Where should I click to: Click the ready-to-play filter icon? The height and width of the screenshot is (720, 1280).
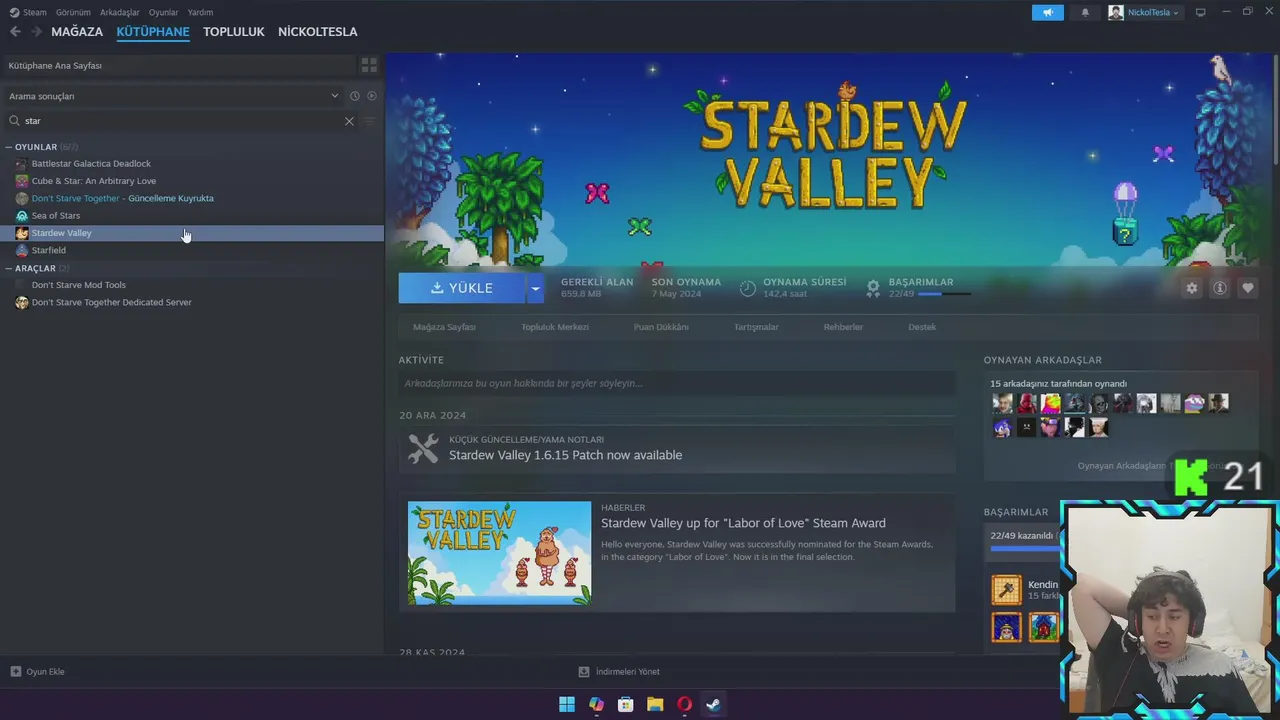point(371,96)
